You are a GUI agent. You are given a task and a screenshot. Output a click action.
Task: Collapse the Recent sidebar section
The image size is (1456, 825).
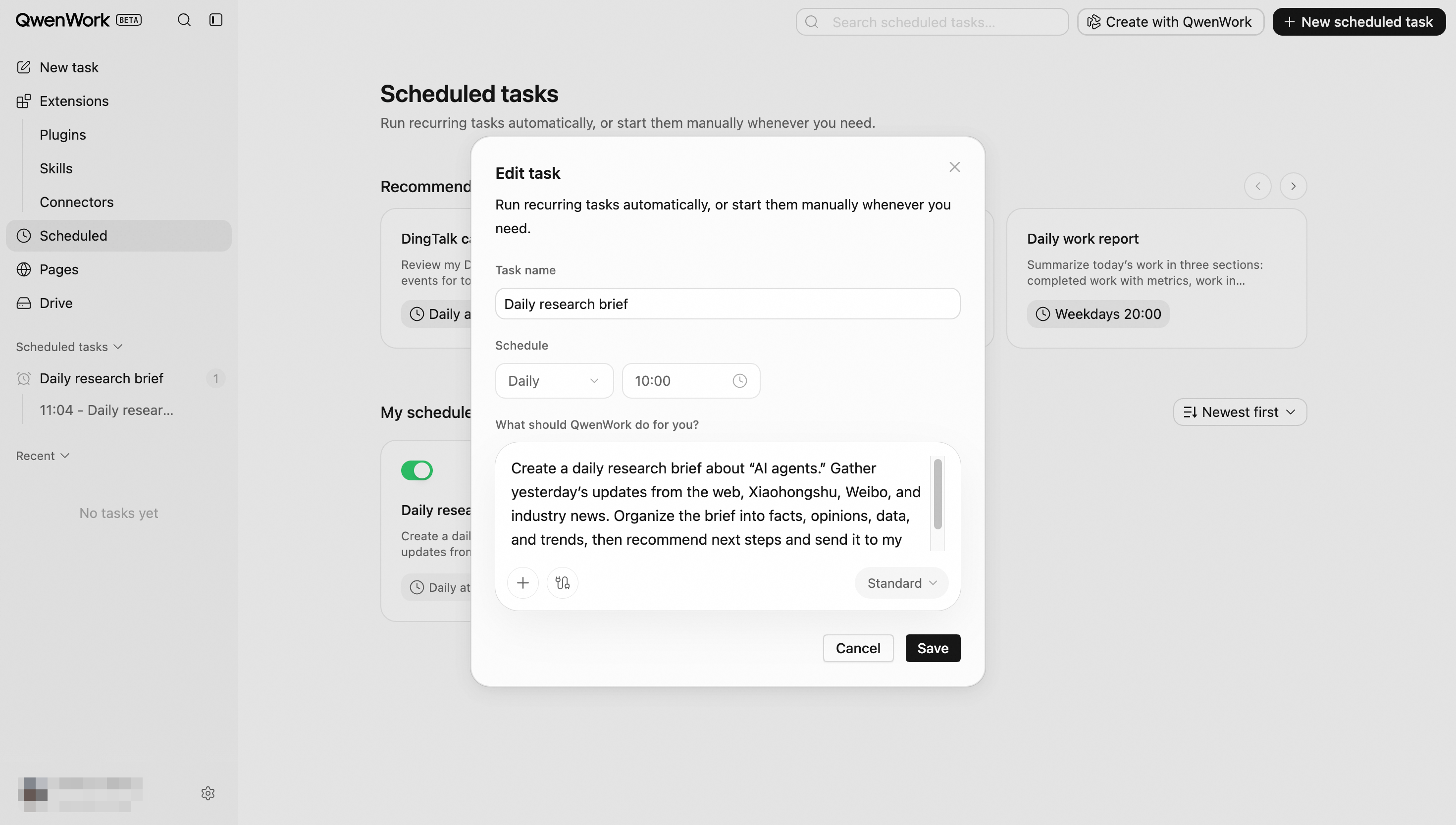pos(43,456)
